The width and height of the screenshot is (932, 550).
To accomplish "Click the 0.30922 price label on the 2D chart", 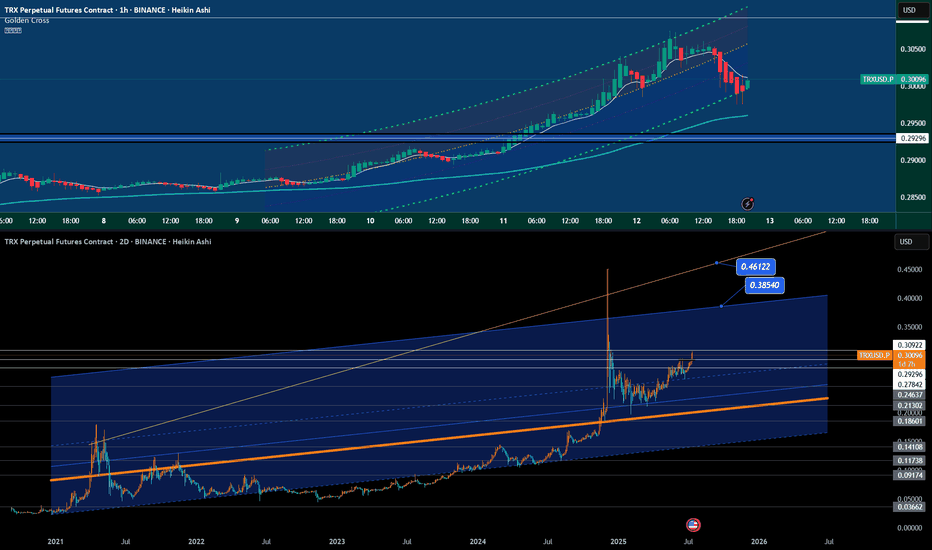I will [x=909, y=345].
